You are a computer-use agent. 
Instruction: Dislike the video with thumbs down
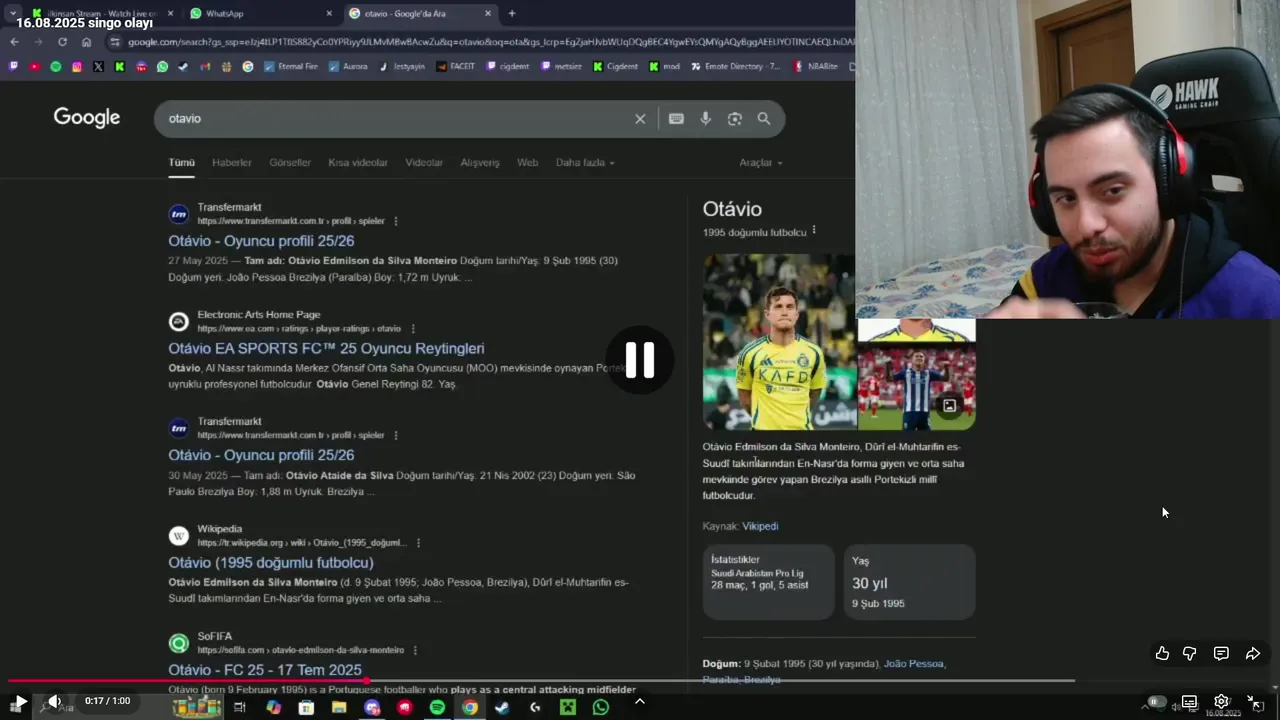[1190, 653]
